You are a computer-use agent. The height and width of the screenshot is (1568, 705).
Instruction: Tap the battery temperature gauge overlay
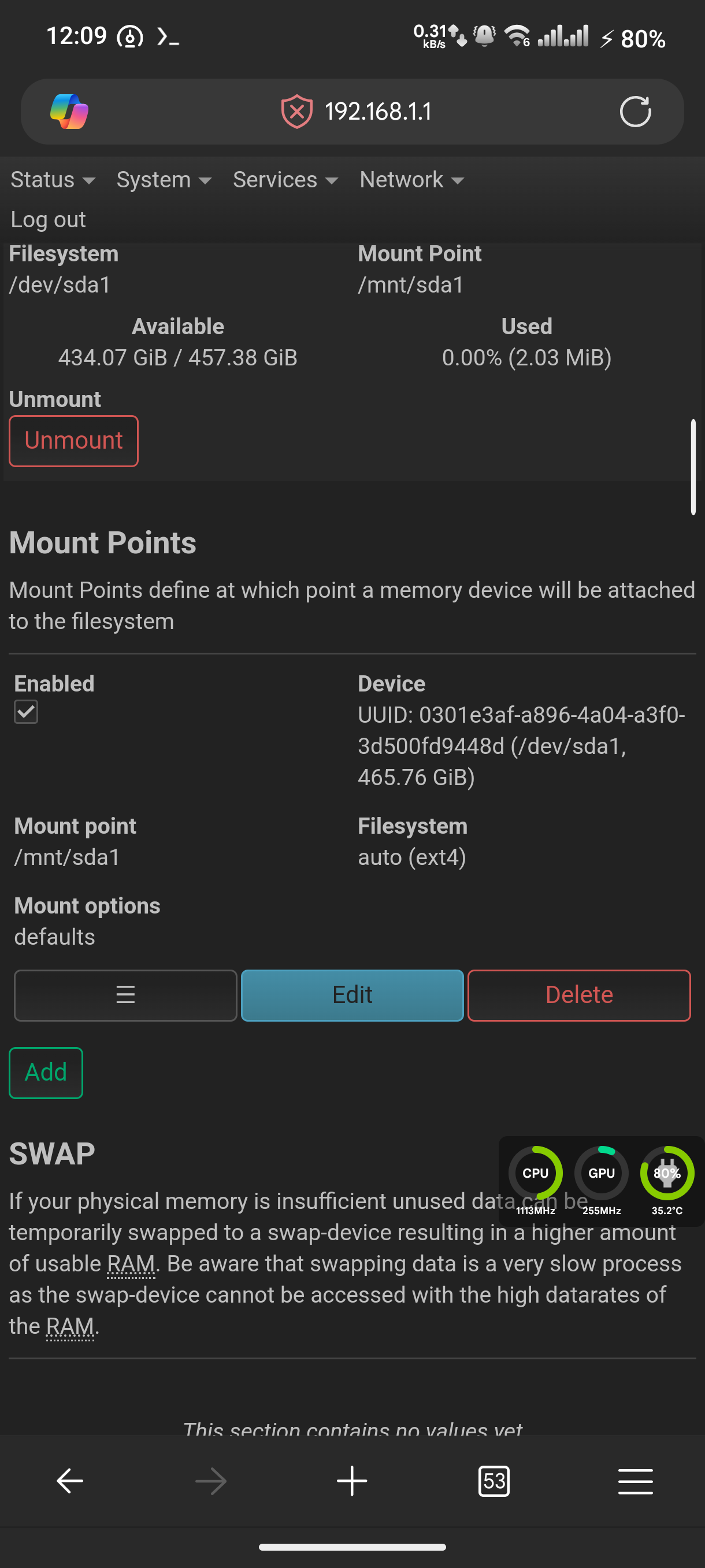667,1179
